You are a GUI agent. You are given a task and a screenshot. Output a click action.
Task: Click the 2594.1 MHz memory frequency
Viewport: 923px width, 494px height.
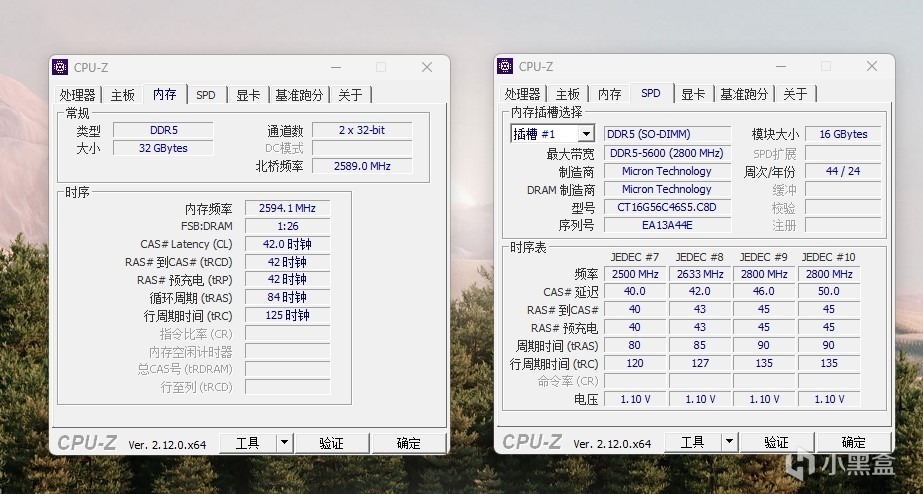click(287, 208)
